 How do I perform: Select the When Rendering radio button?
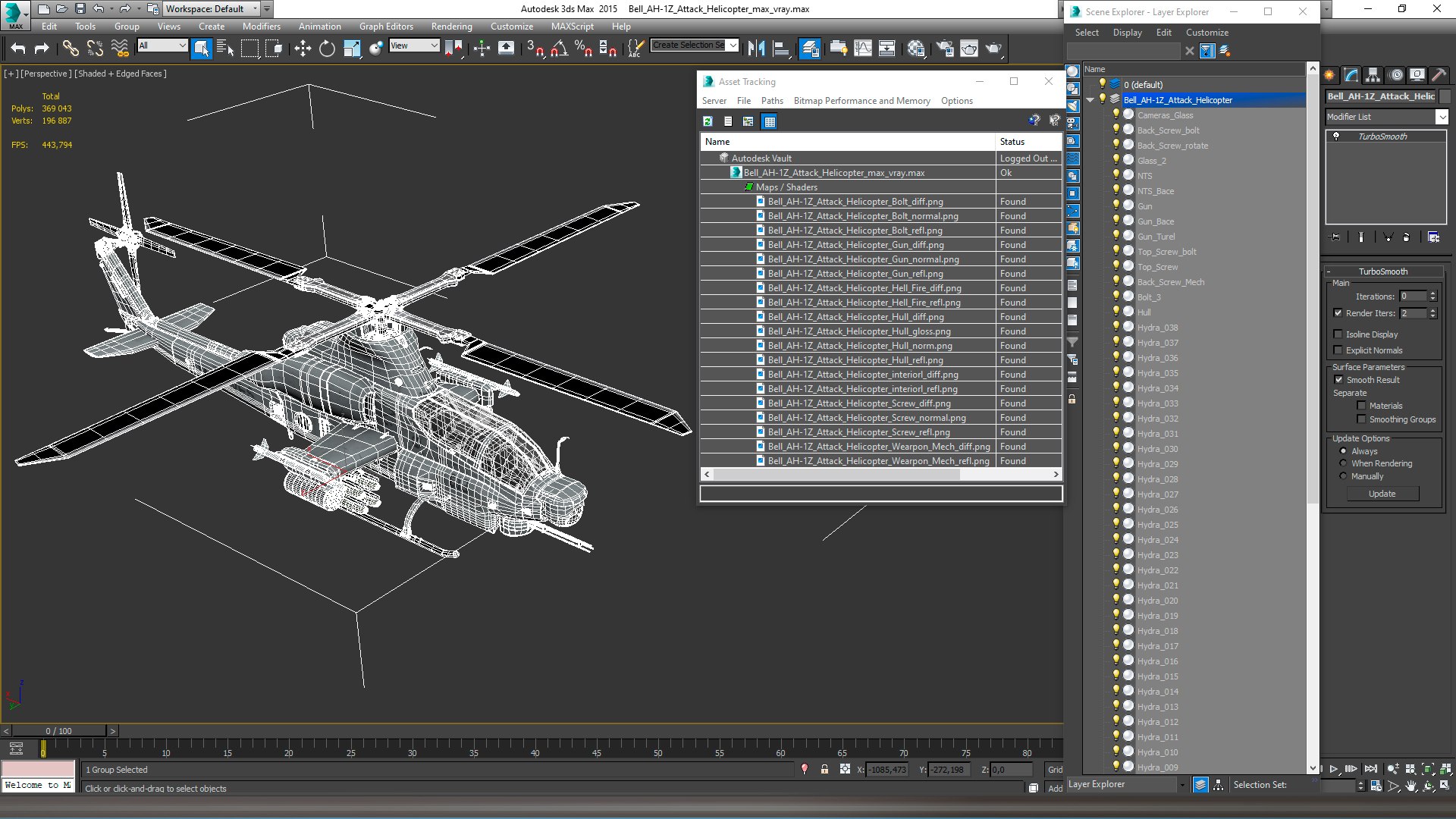[1343, 463]
